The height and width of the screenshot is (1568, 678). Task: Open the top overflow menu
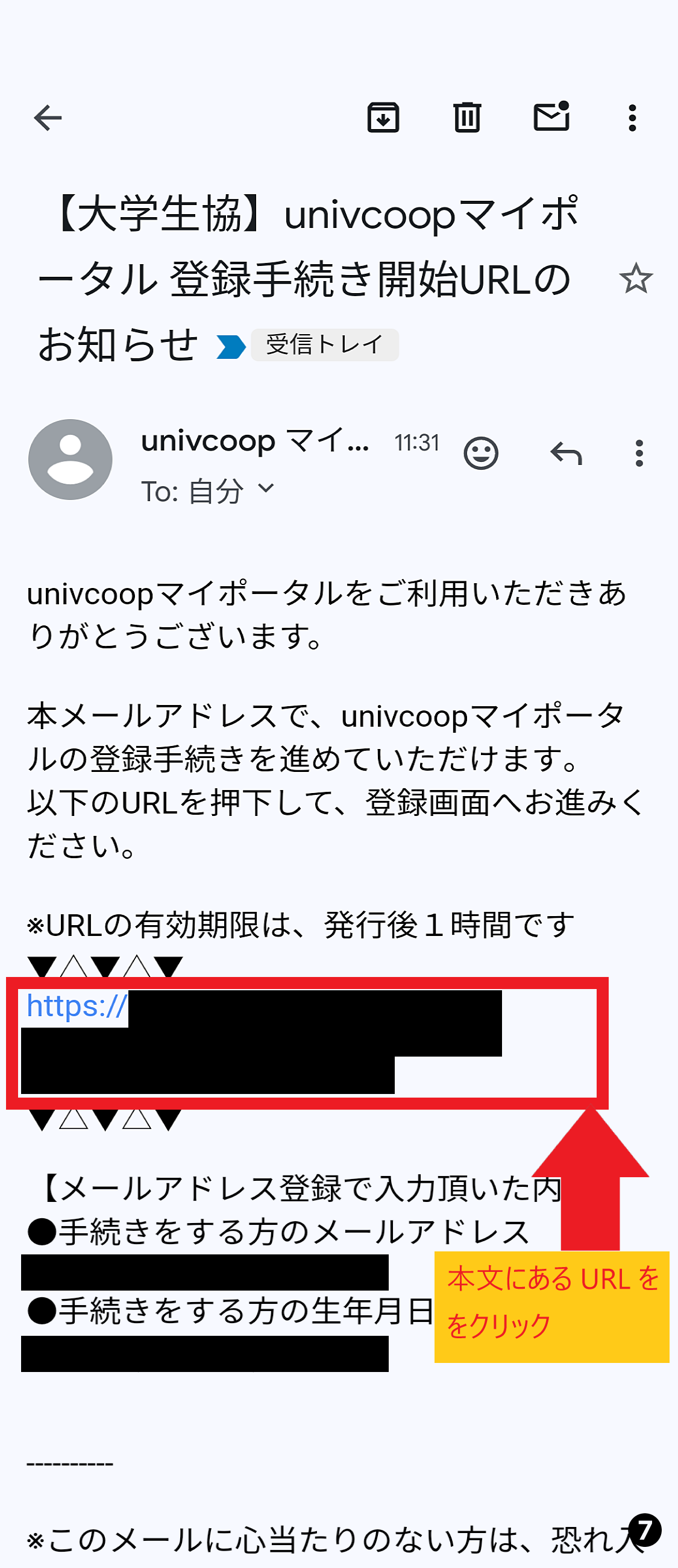pyautogui.click(x=632, y=118)
